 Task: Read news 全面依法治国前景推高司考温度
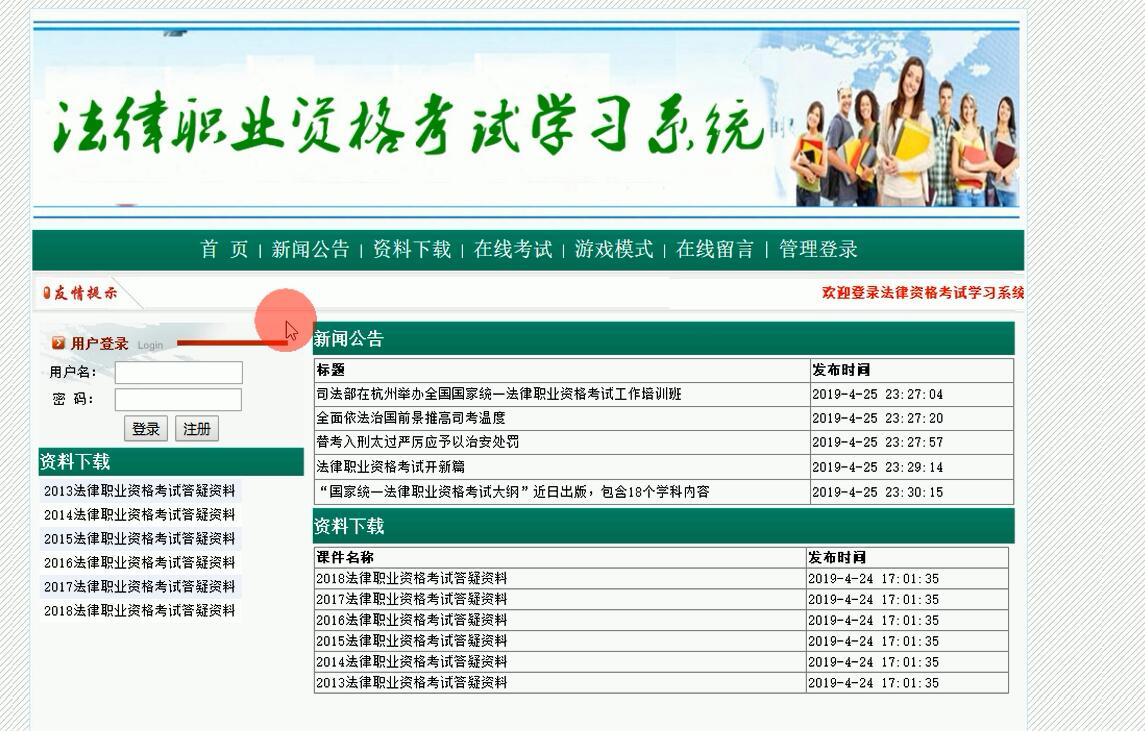click(x=410, y=418)
